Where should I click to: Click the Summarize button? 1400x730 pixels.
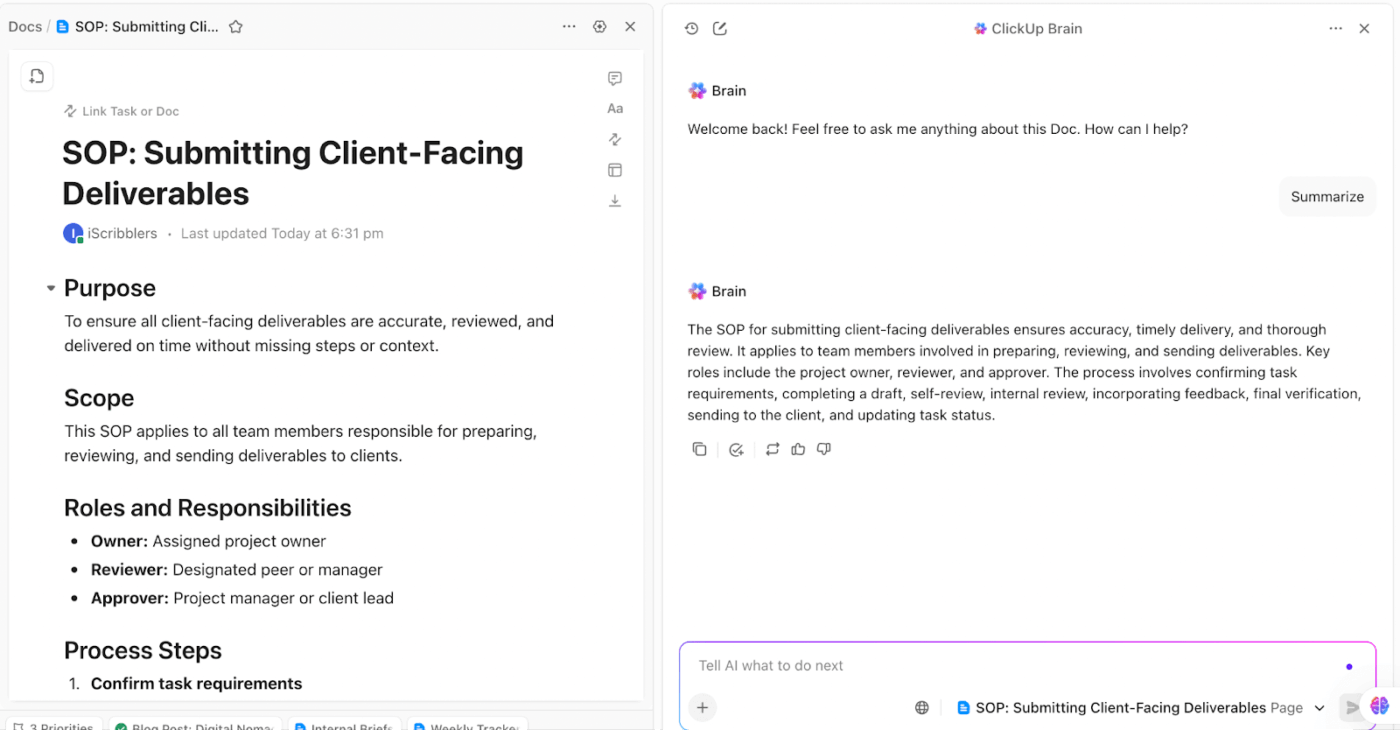click(1327, 196)
